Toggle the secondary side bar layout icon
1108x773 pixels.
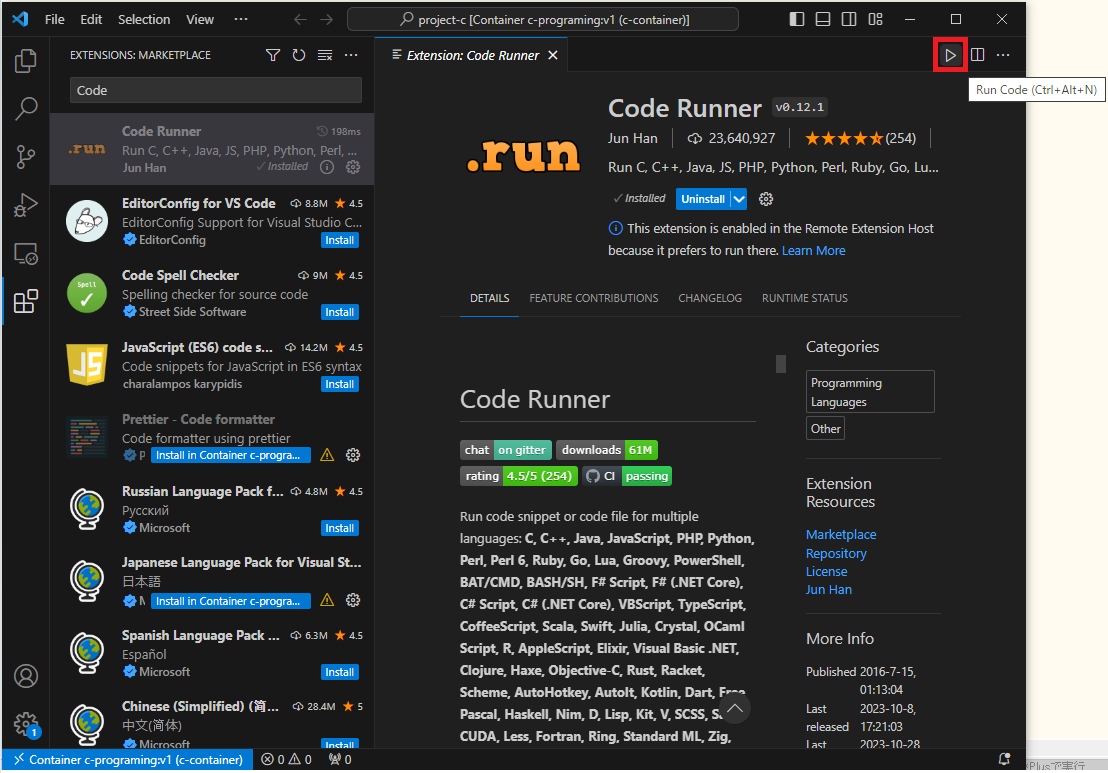[849, 19]
